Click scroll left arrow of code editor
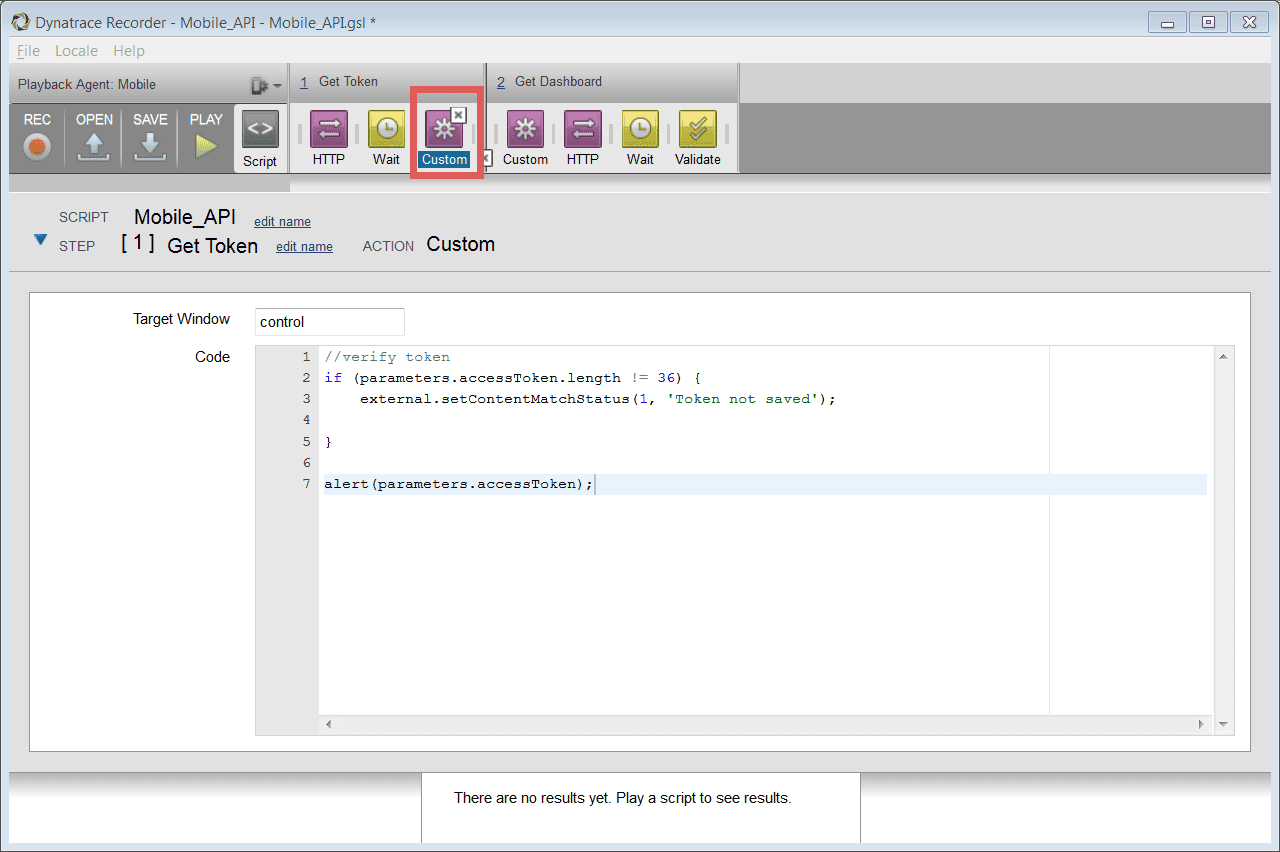Image resolution: width=1280 pixels, height=852 pixels. point(328,724)
